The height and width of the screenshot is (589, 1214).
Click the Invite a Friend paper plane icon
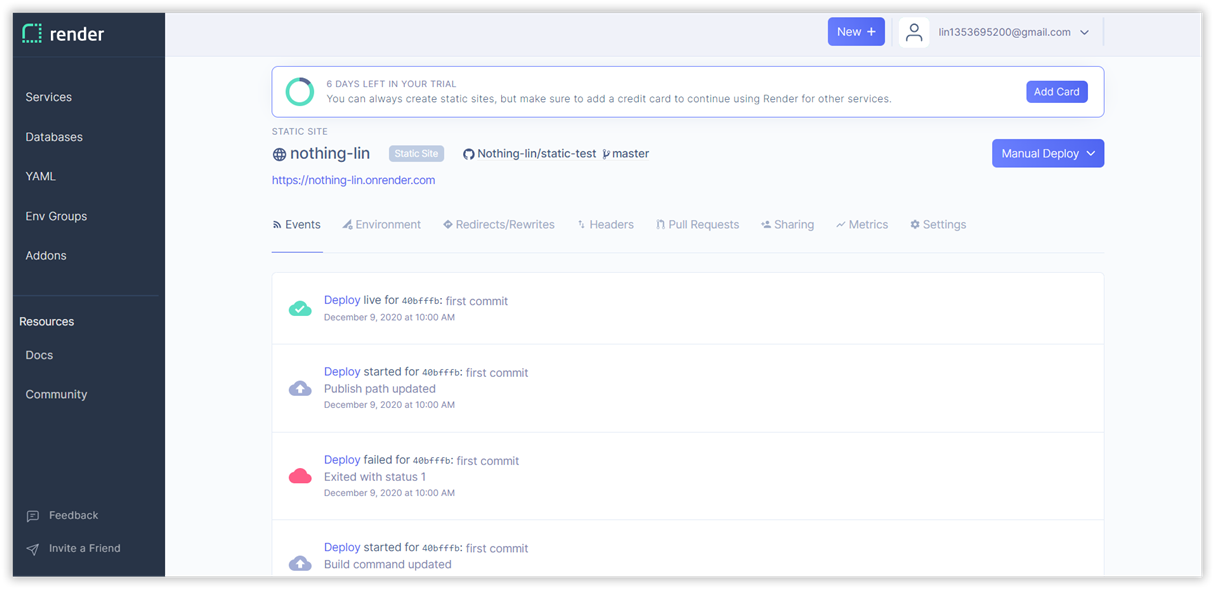[33, 549]
